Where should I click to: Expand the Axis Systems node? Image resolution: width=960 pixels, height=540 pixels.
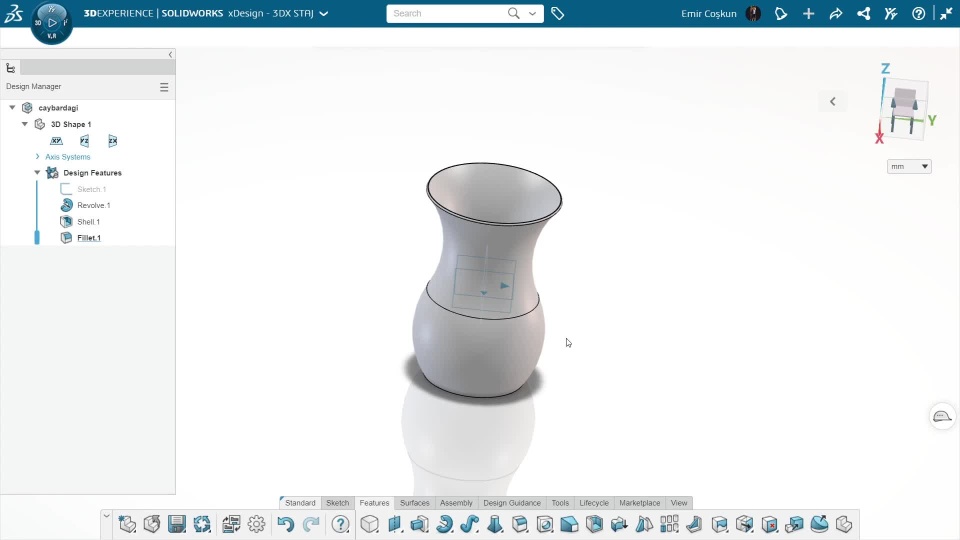[x=37, y=157]
